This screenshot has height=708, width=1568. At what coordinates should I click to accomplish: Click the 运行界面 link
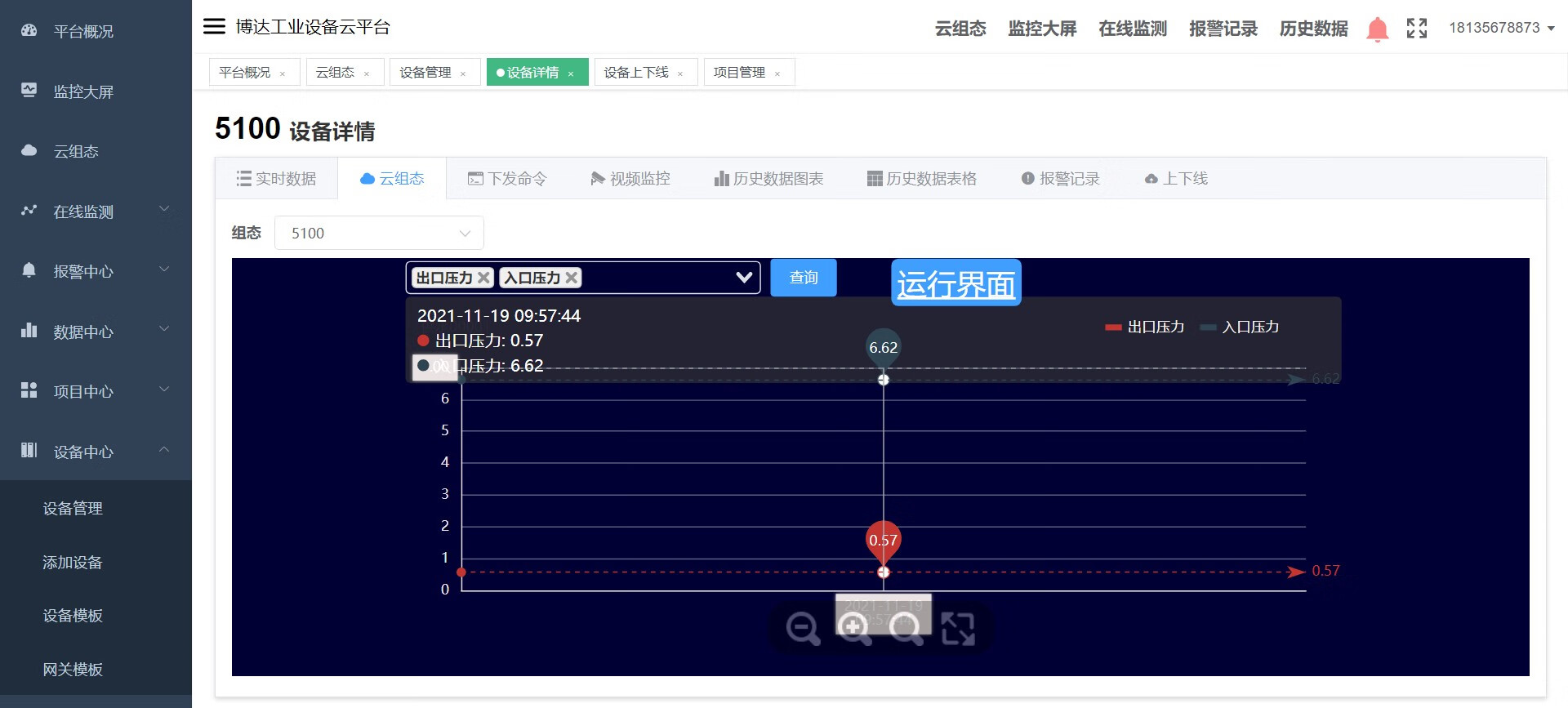[x=955, y=283]
